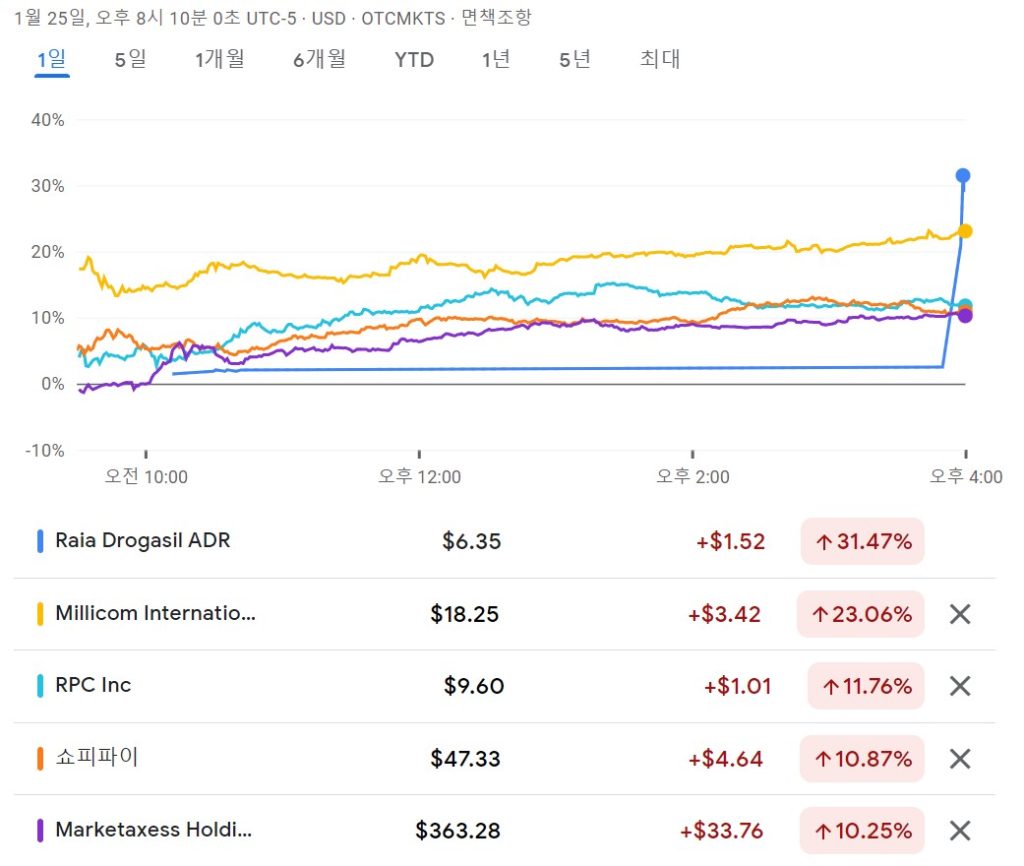Click the +$4.64 change amount
1024x866 pixels.
pos(726,759)
